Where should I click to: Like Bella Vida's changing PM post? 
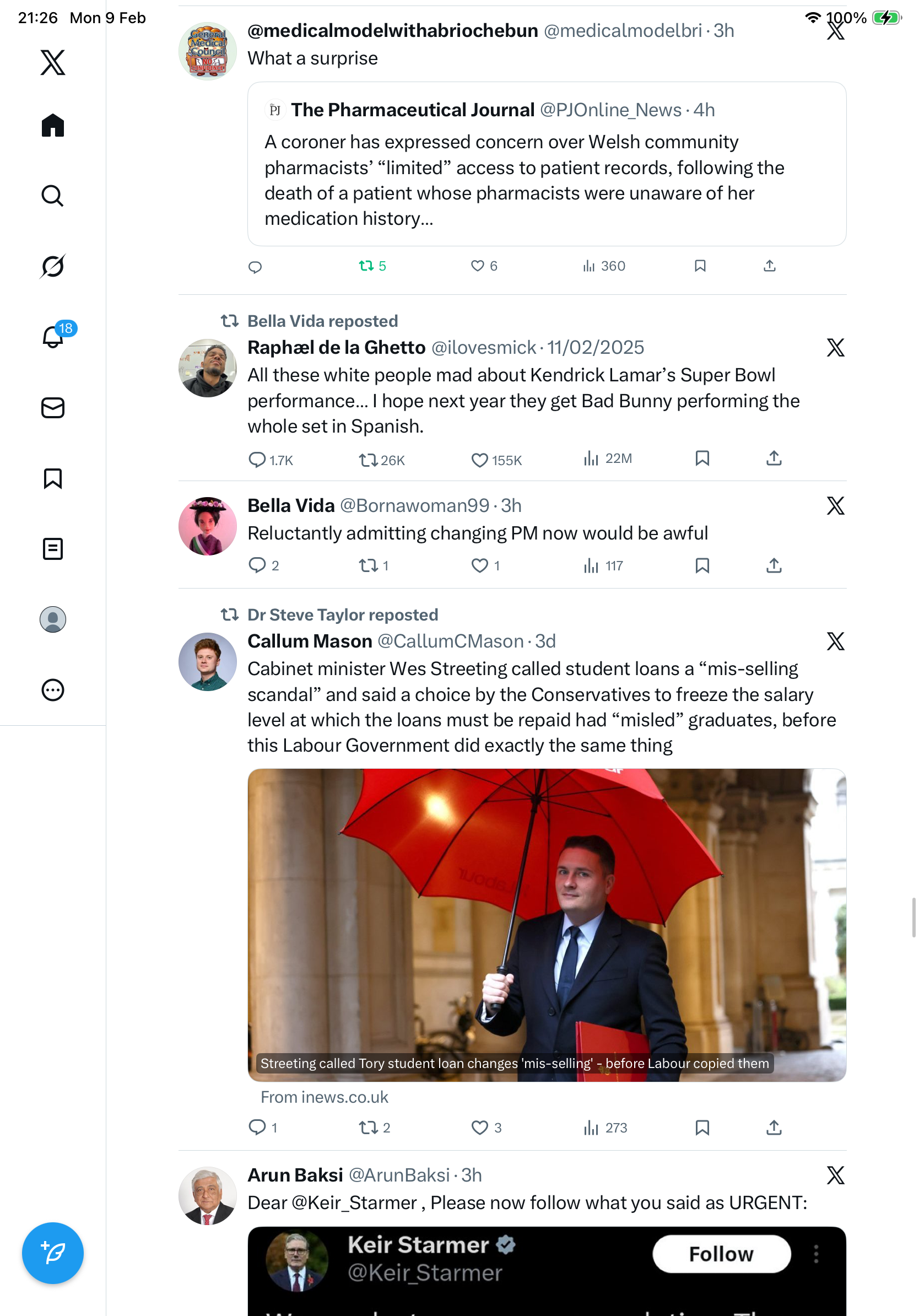click(479, 566)
